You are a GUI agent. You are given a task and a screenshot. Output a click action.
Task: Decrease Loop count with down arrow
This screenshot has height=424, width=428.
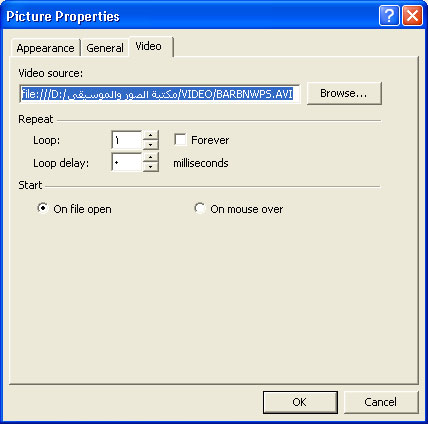coord(151,145)
